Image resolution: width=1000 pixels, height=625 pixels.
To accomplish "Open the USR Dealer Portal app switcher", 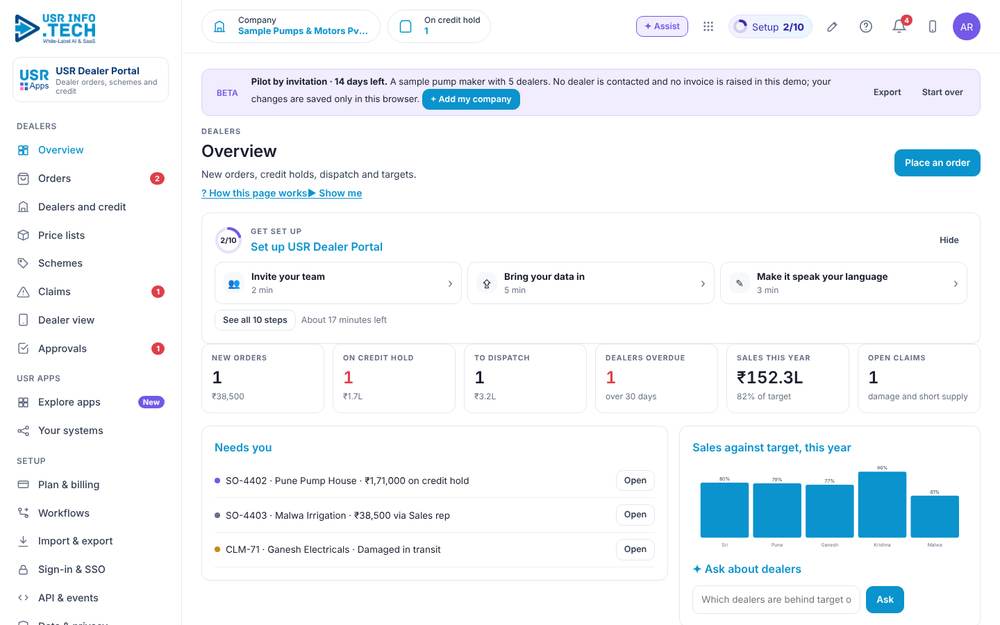I will pyautogui.click(x=91, y=80).
